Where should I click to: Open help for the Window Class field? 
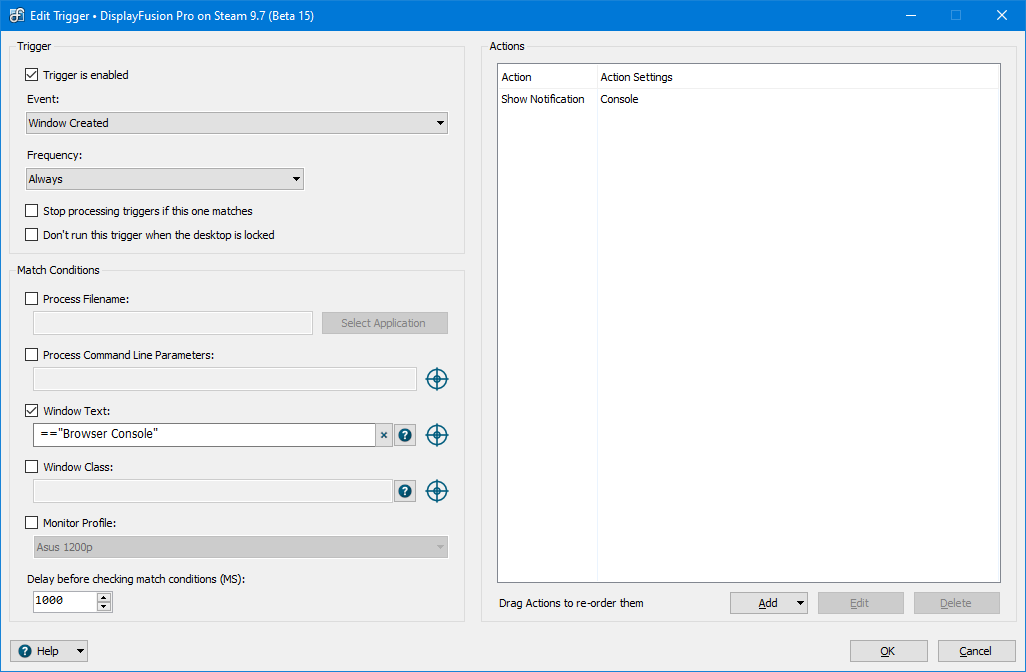click(x=405, y=491)
